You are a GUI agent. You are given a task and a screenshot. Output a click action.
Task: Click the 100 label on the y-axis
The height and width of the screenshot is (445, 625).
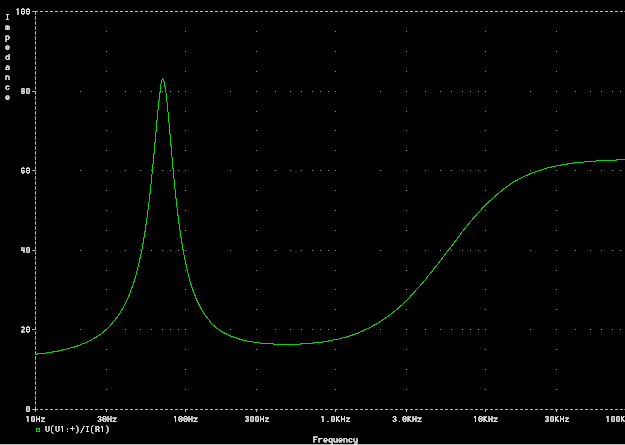pyautogui.click(x=22, y=11)
